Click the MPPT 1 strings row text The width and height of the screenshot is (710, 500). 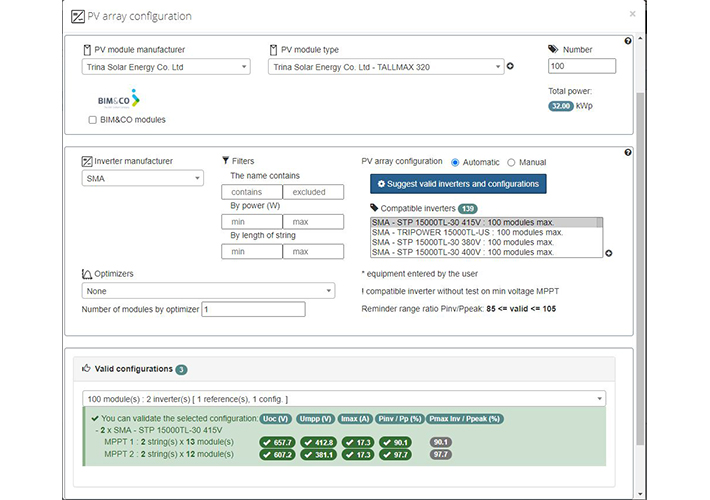pyautogui.click(x=169, y=442)
